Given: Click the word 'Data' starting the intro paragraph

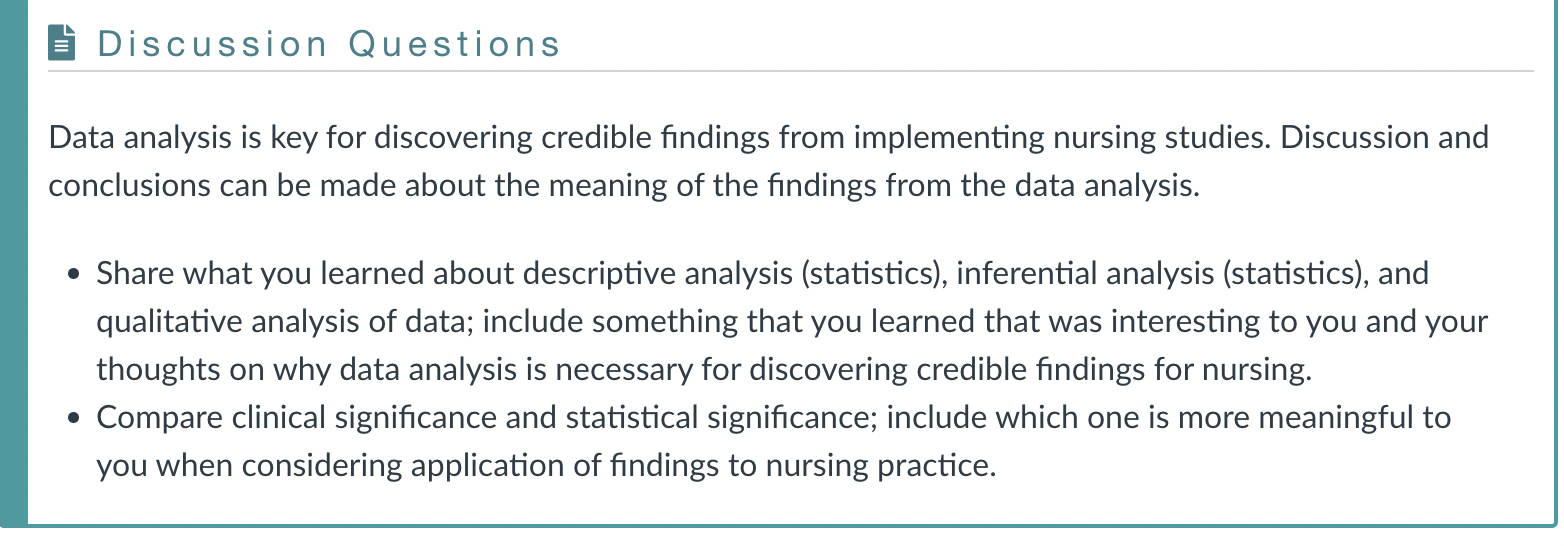Looking at the screenshot, I should click(78, 137).
